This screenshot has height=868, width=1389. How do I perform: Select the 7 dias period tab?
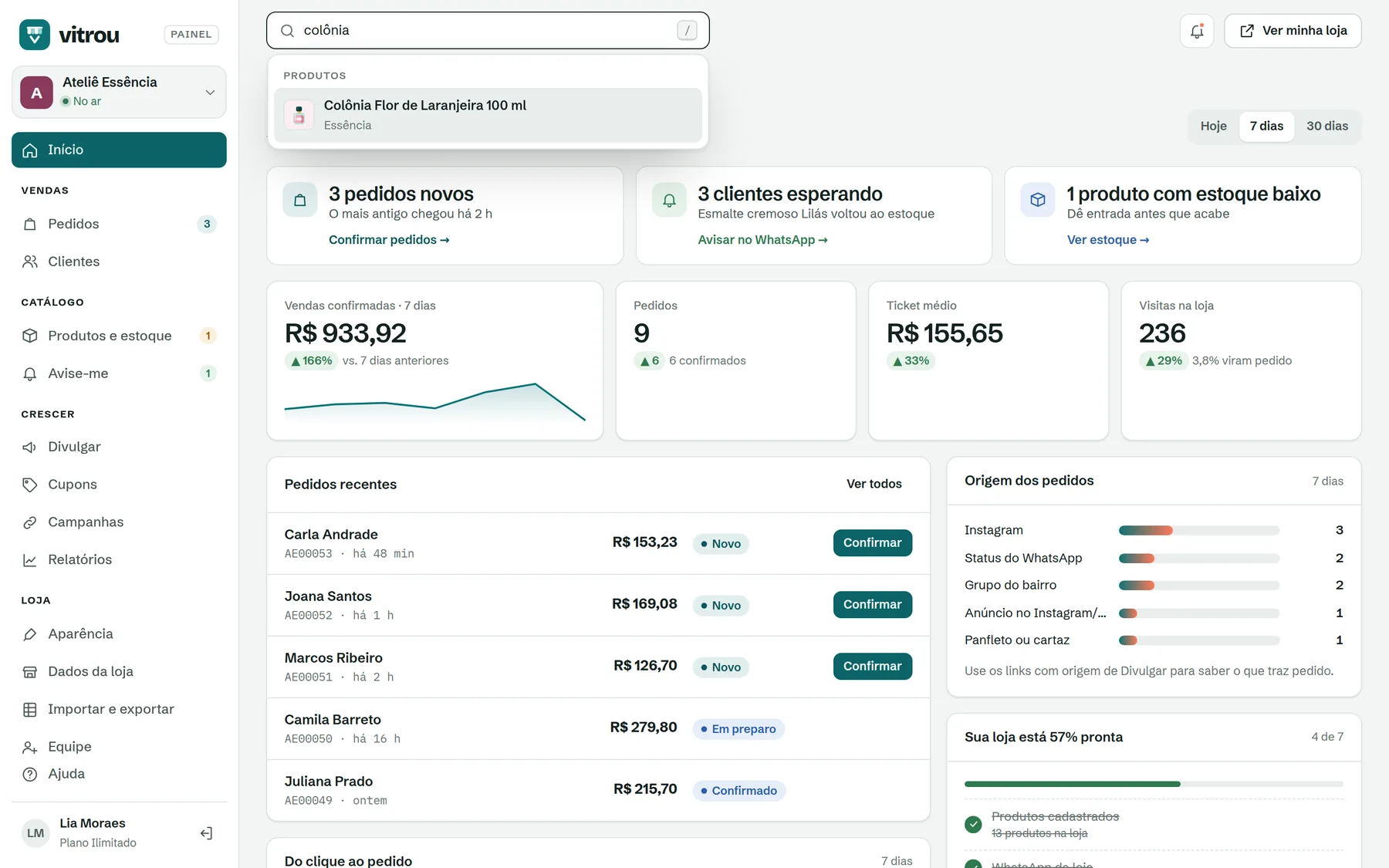click(x=1266, y=127)
